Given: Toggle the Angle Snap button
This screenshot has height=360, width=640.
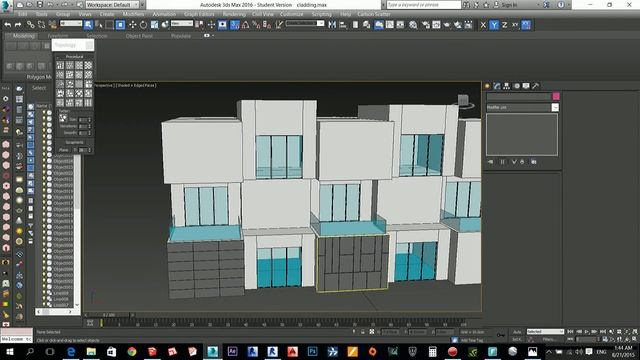Looking at the screenshot, I should click(245, 25).
